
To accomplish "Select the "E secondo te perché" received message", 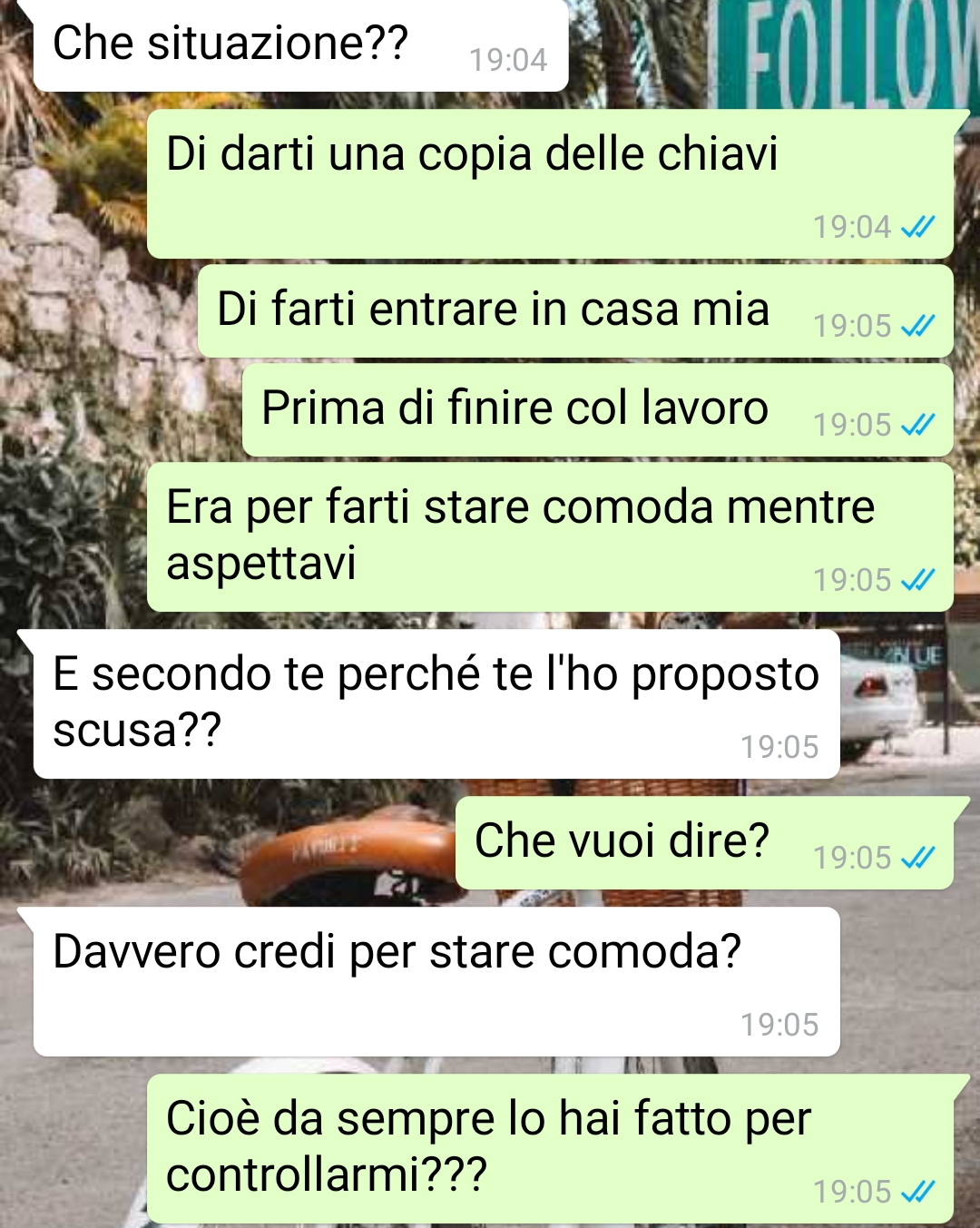I will tap(436, 704).
